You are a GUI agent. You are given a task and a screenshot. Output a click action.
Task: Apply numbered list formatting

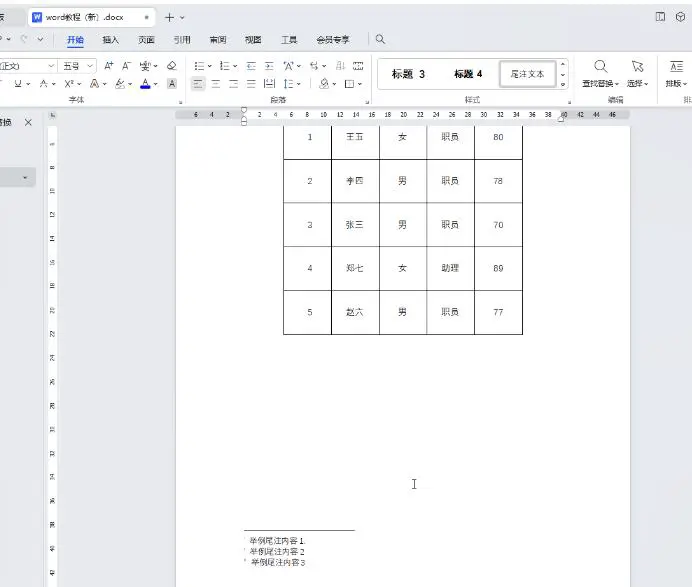(x=225, y=66)
